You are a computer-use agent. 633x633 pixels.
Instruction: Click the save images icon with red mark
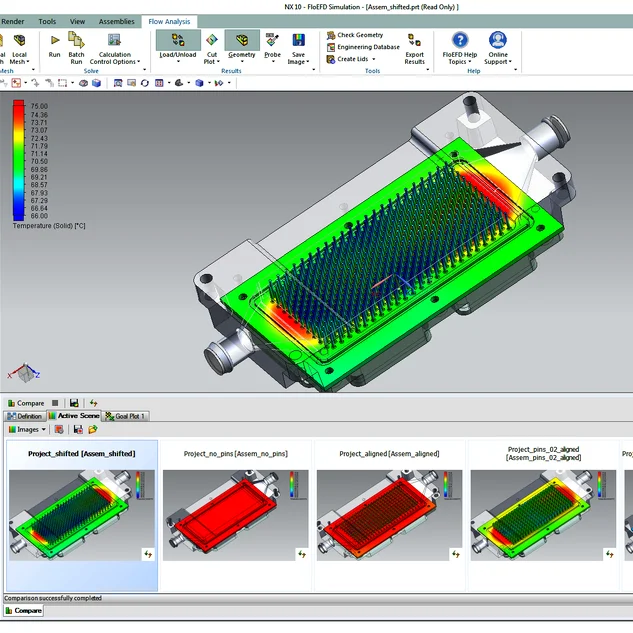(x=78, y=430)
